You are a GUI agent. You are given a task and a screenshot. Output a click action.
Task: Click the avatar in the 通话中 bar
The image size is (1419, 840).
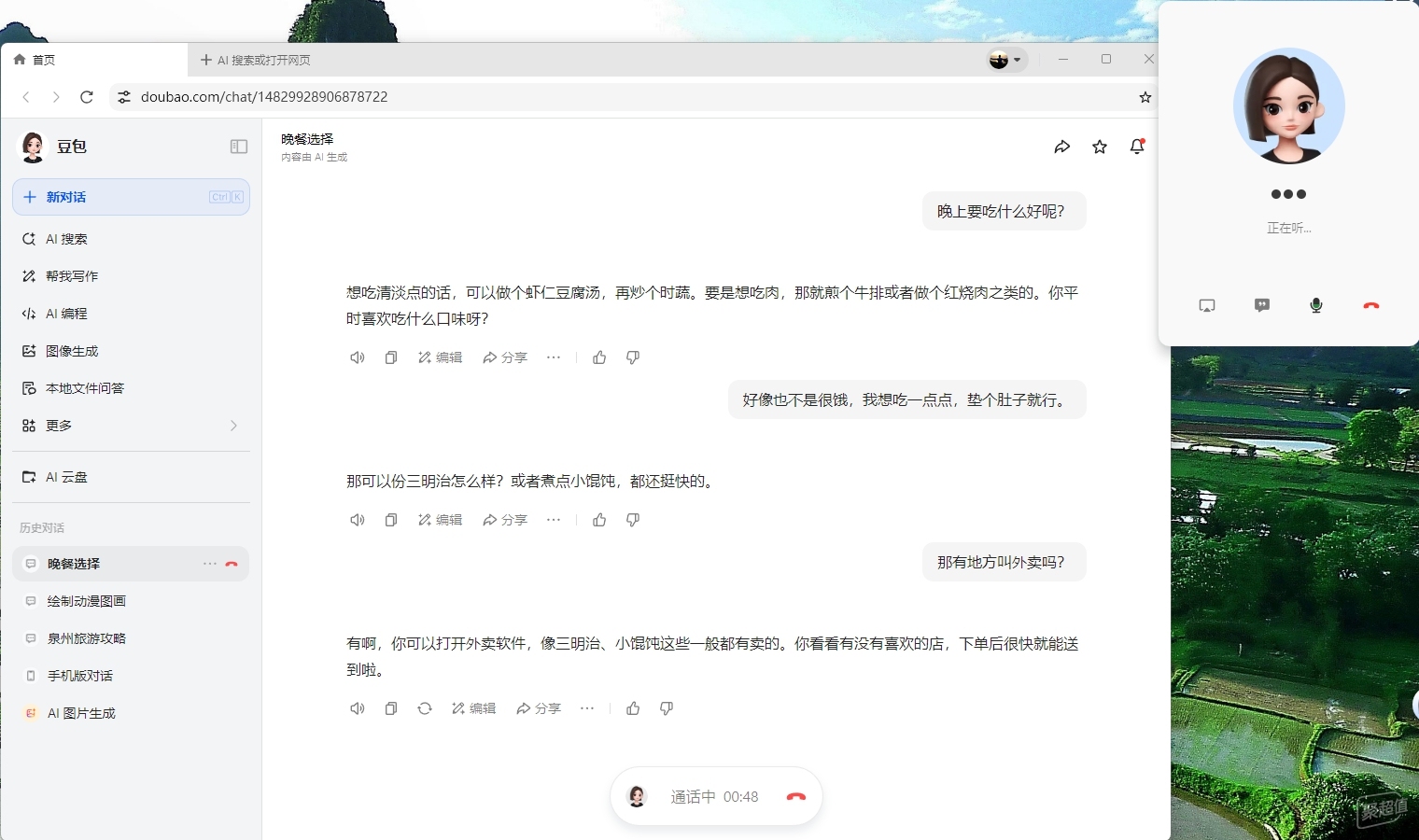637,796
